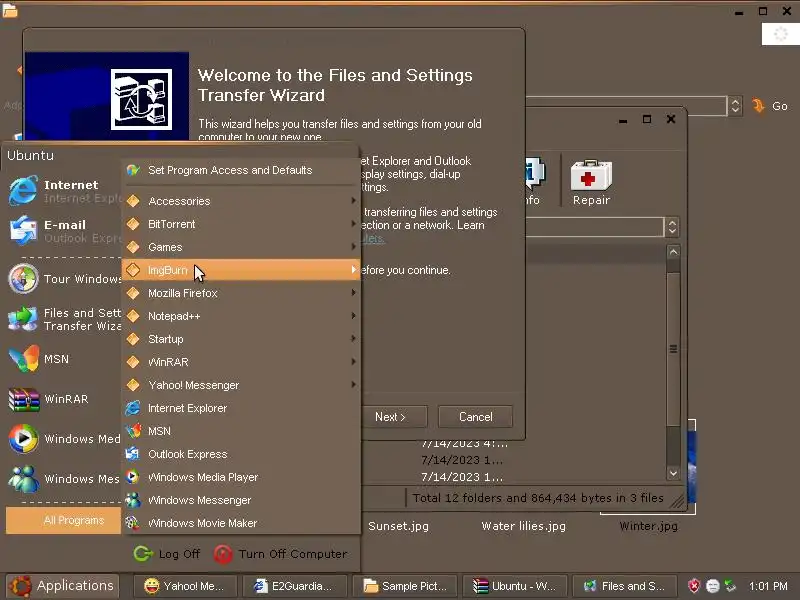Viewport: 800px width, 600px height.
Task: Launch MSN from All Programs list
Action: 240,431
